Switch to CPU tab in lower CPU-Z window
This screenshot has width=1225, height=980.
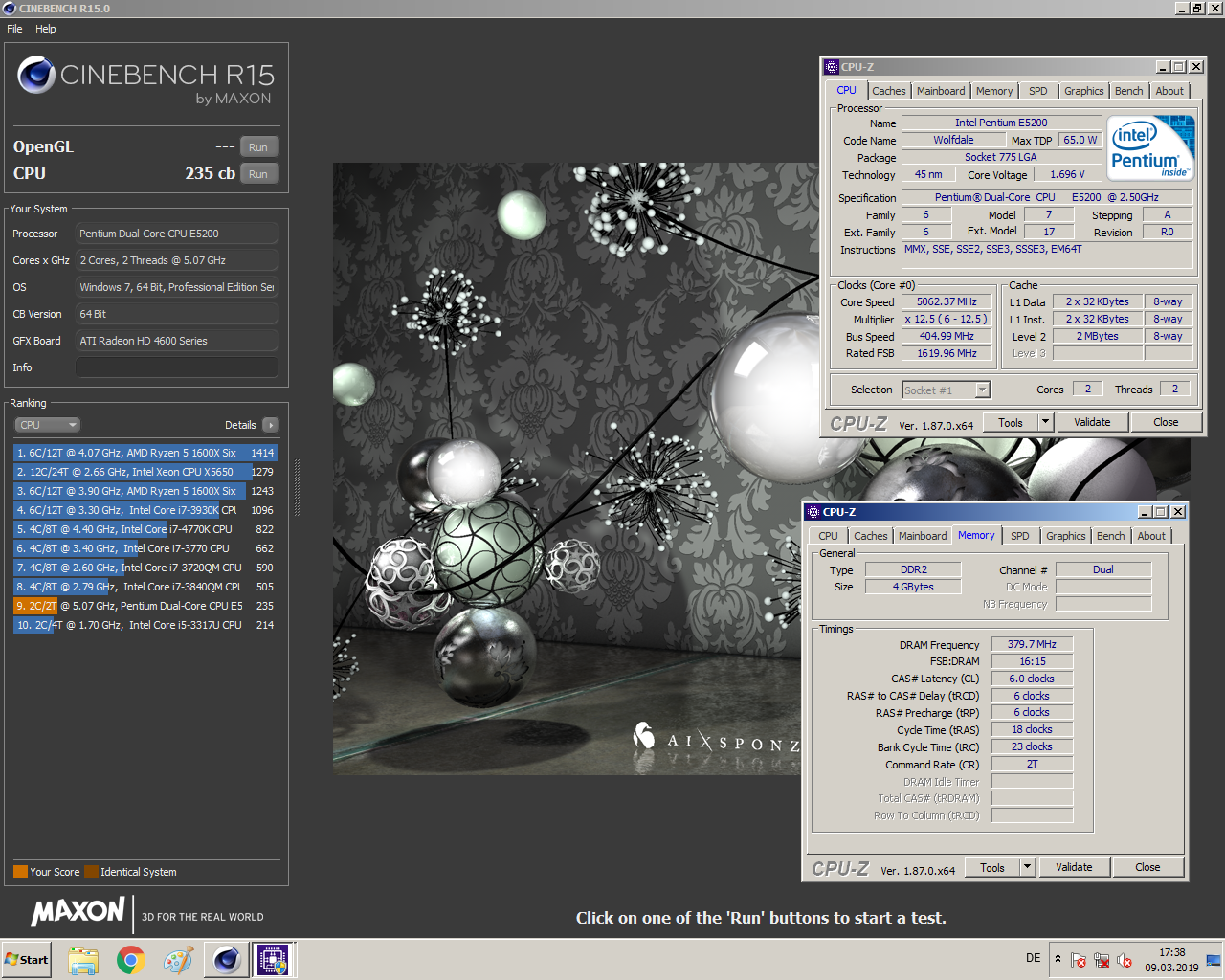coord(829,536)
